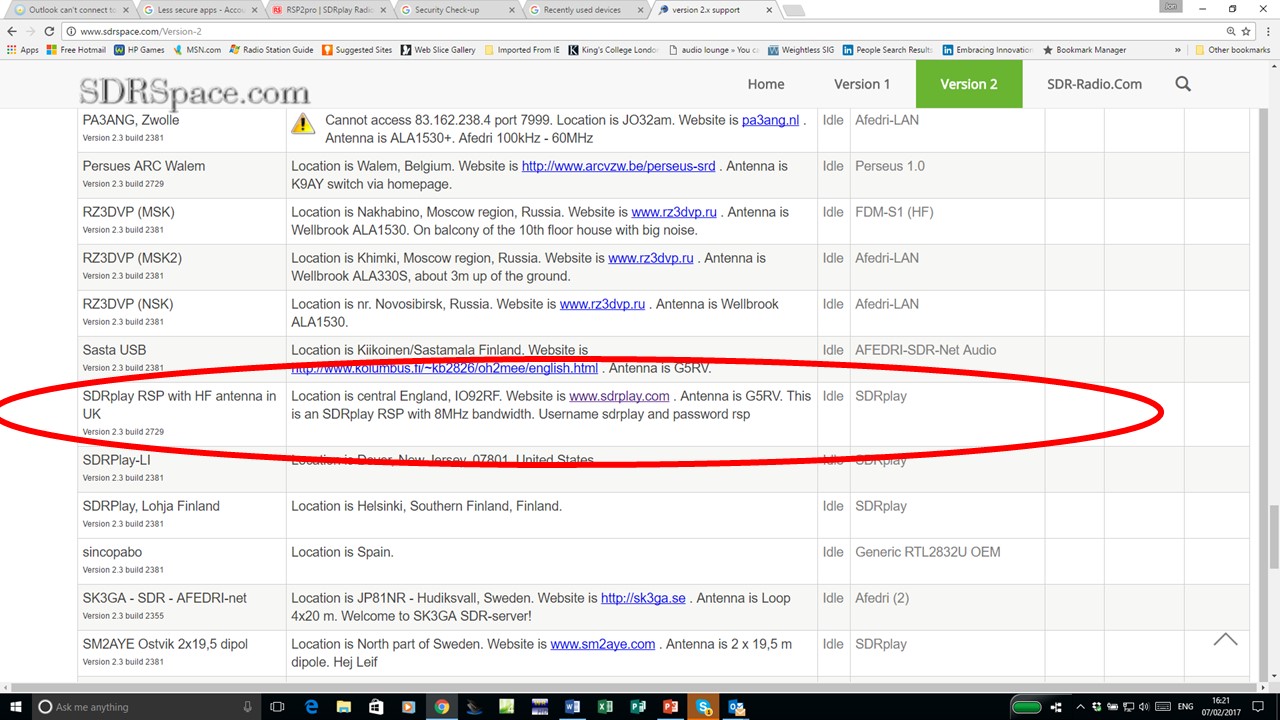Image resolution: width=1280 pixels, height=720 pixels.
Task: Click the address bar URL field
Action: (640, 31)
